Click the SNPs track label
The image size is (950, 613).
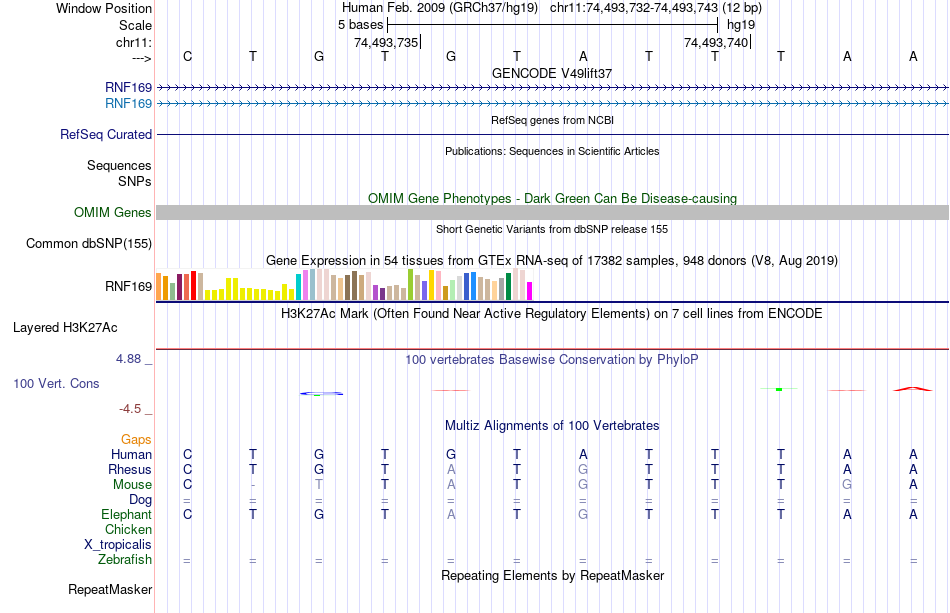point(135,181)
